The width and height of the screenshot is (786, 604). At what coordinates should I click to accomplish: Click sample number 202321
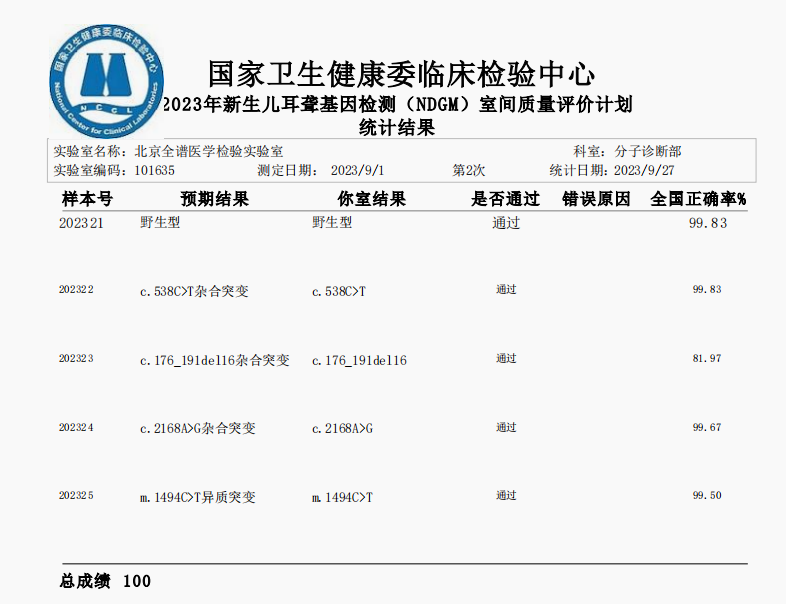click(x=81, y=223)
